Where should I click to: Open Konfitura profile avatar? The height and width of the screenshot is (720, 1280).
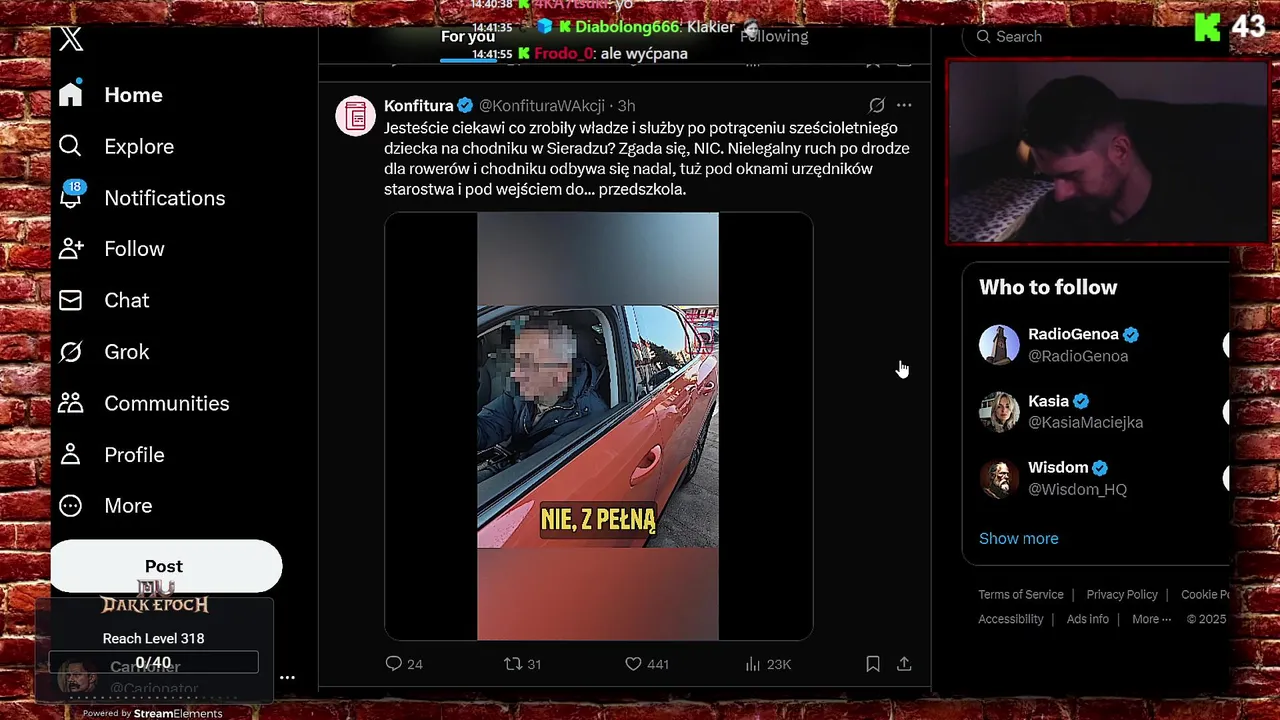click(355, 116)
